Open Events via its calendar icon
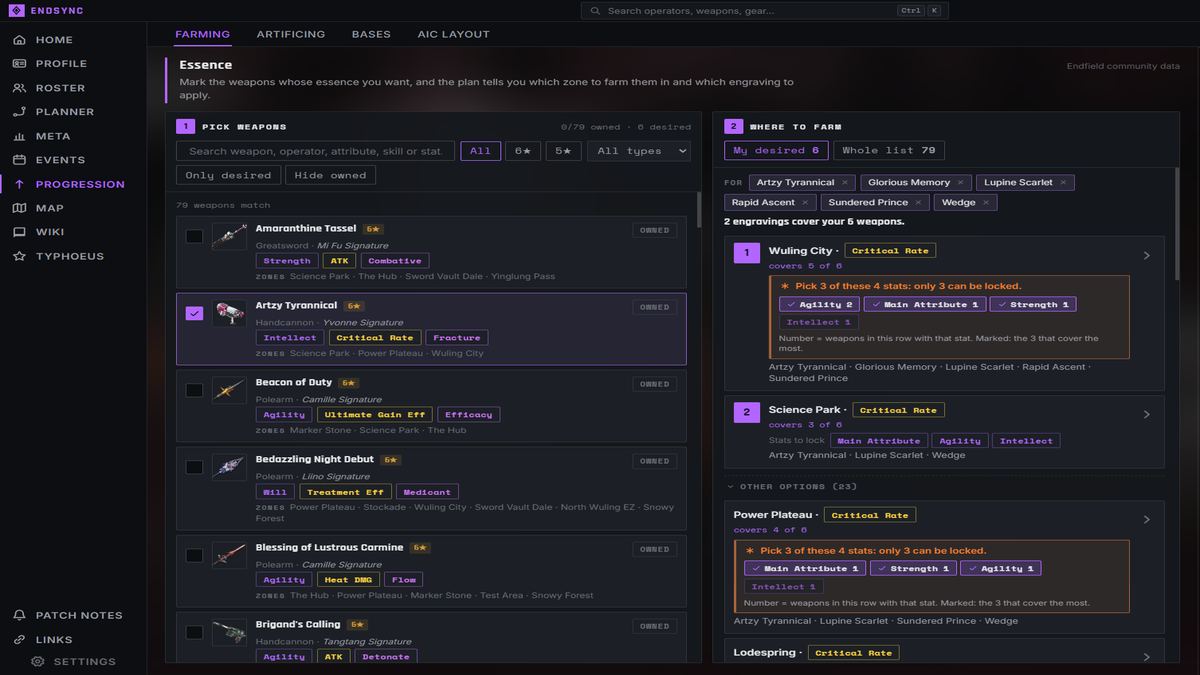 pyautogui.click(x=19, y=160)
